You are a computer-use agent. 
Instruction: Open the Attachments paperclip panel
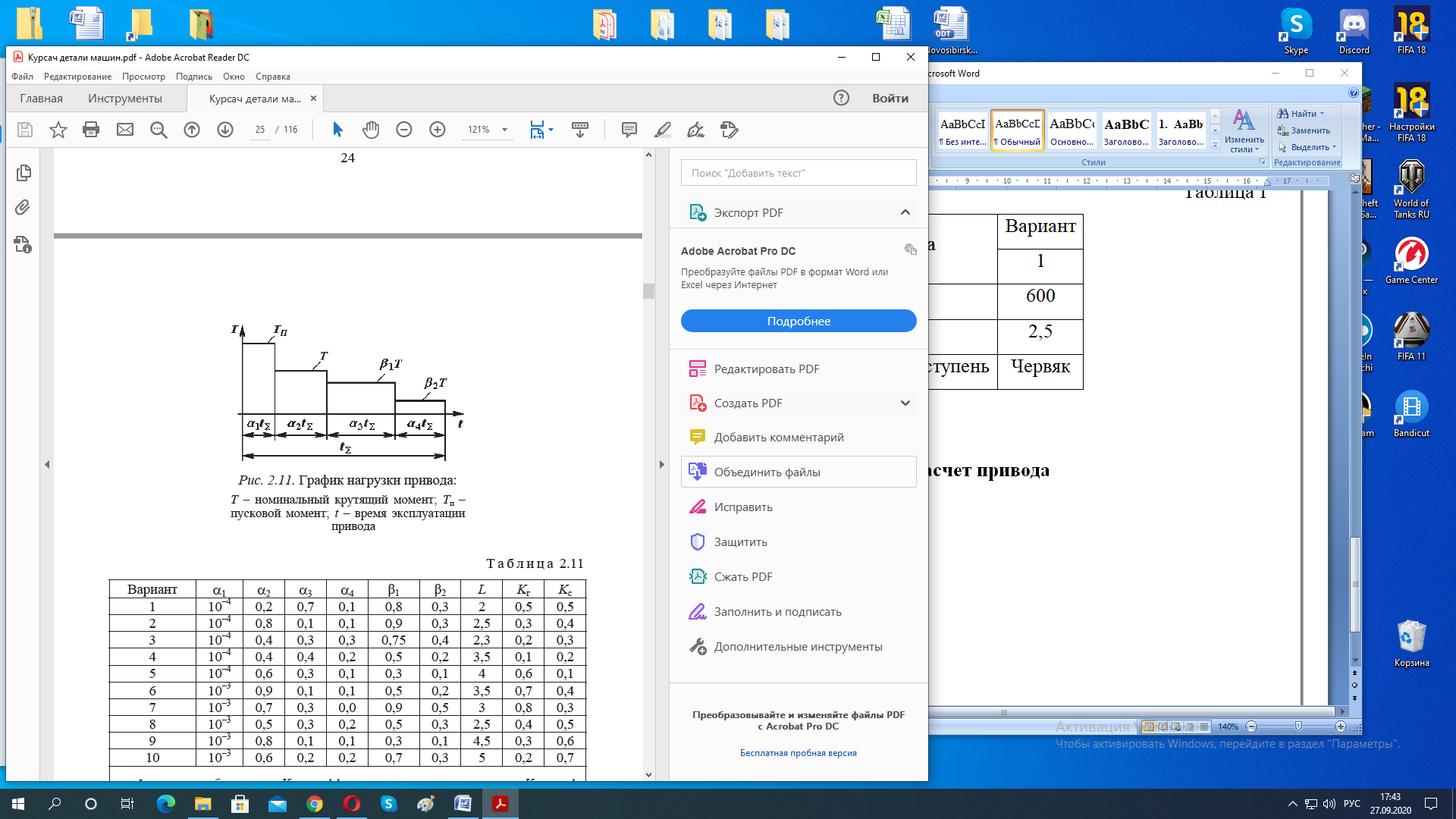pyautogui.click(x=23, y=208)
